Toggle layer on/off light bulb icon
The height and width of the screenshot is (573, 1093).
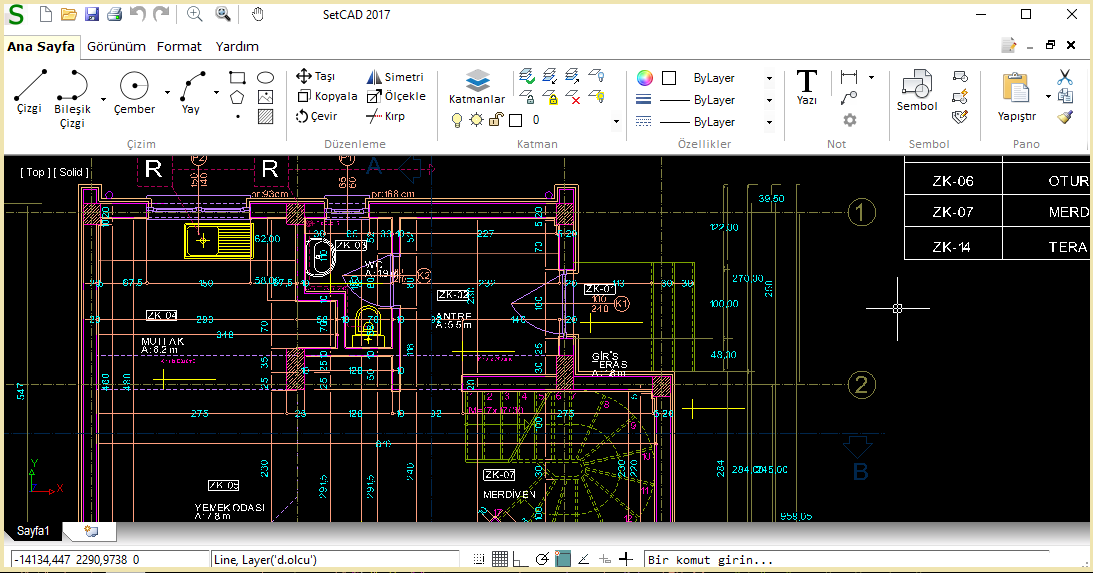click(x=457, y=120)
